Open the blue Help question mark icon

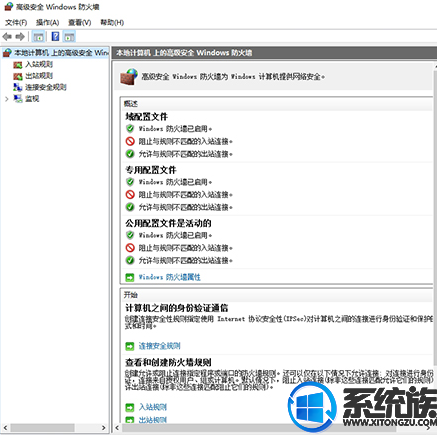coord(55,36)
